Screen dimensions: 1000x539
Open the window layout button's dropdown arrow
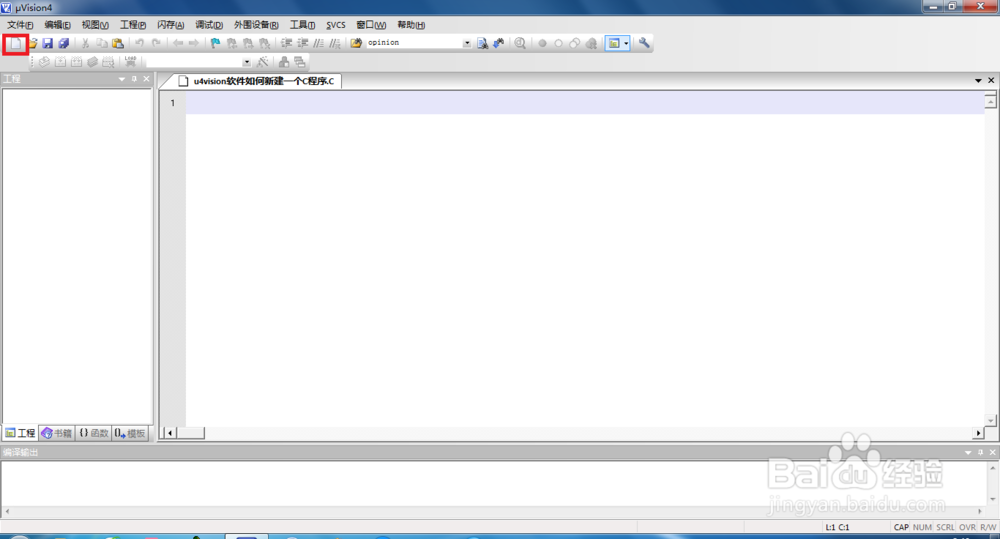(x=626, y=43)
